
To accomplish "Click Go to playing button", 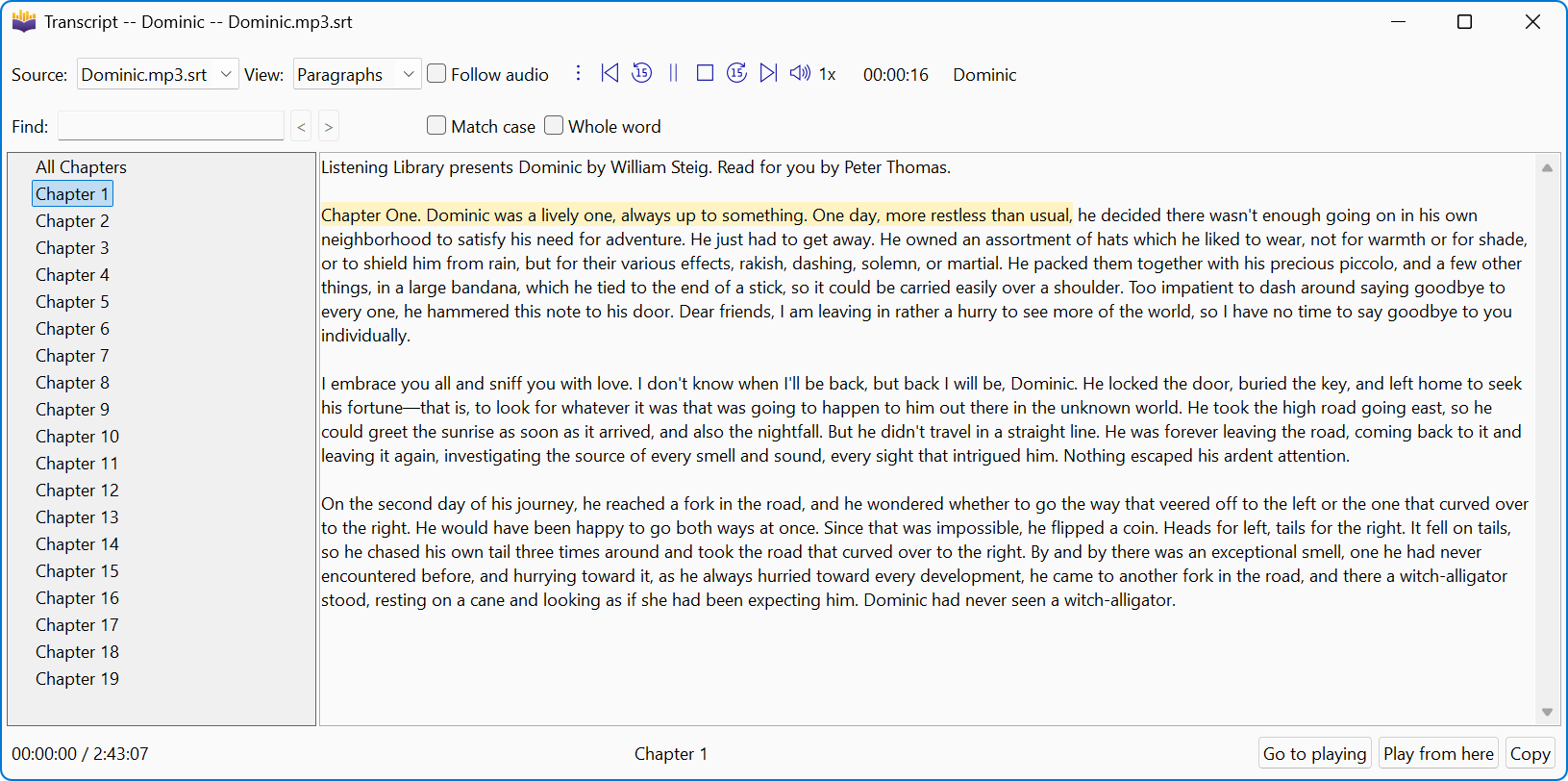I will pyautogui.click(x=1314, y=754).
